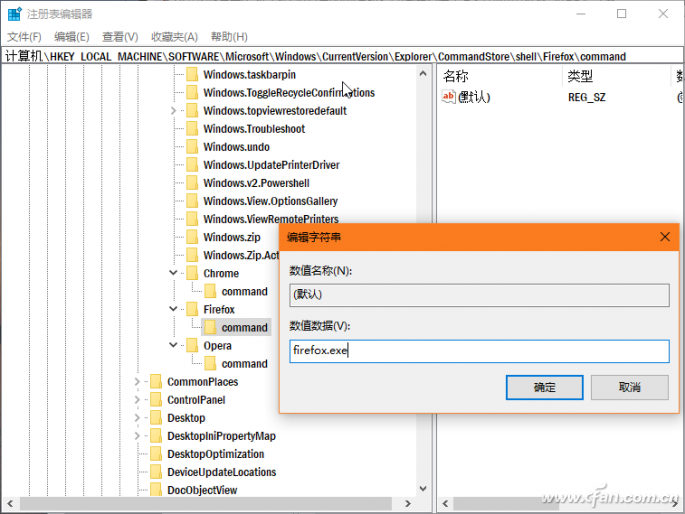This screenshot has height=514, width=685.
Task: Click the ControlPanel folder icon
Action: click(x=156, y=400)
